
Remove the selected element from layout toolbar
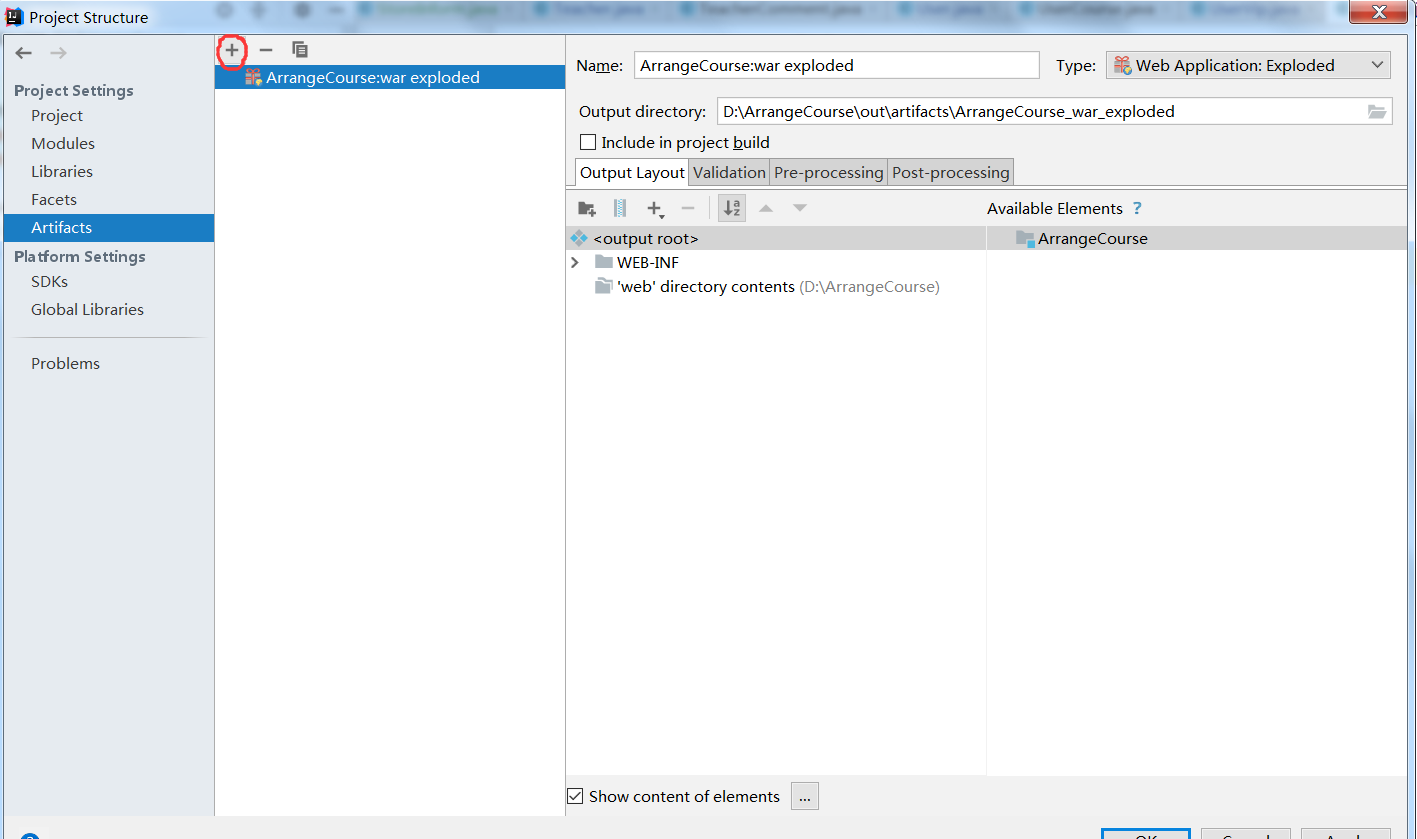click(x=688, y=208)
